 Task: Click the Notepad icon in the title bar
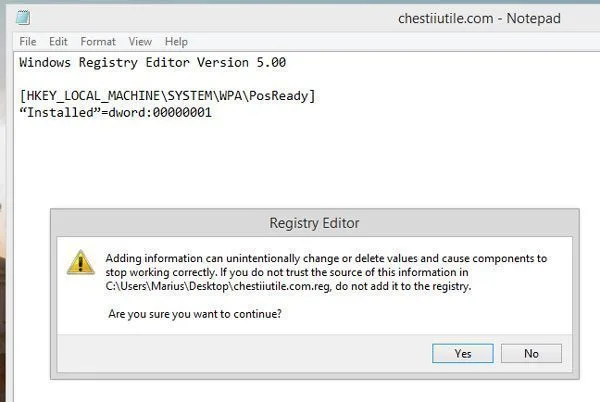pos(23,18)
